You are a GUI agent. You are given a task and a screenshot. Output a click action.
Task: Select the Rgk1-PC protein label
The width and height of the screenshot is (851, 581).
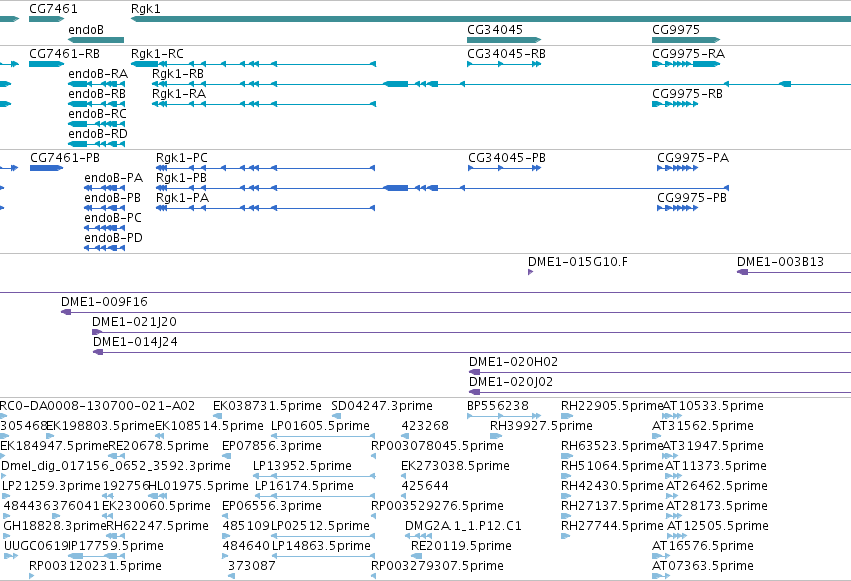tap(182, 158)
